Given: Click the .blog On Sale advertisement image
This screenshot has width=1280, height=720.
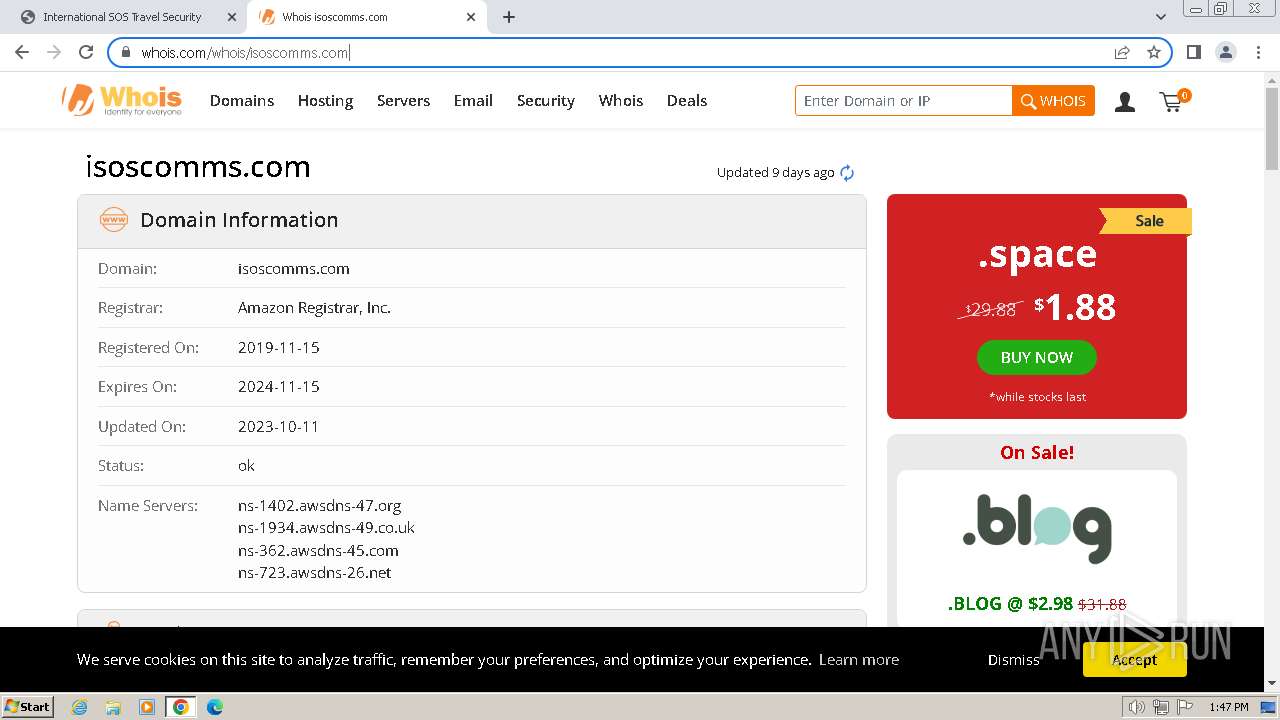Looking at the screenshot, I should [x=1036, y=528].
